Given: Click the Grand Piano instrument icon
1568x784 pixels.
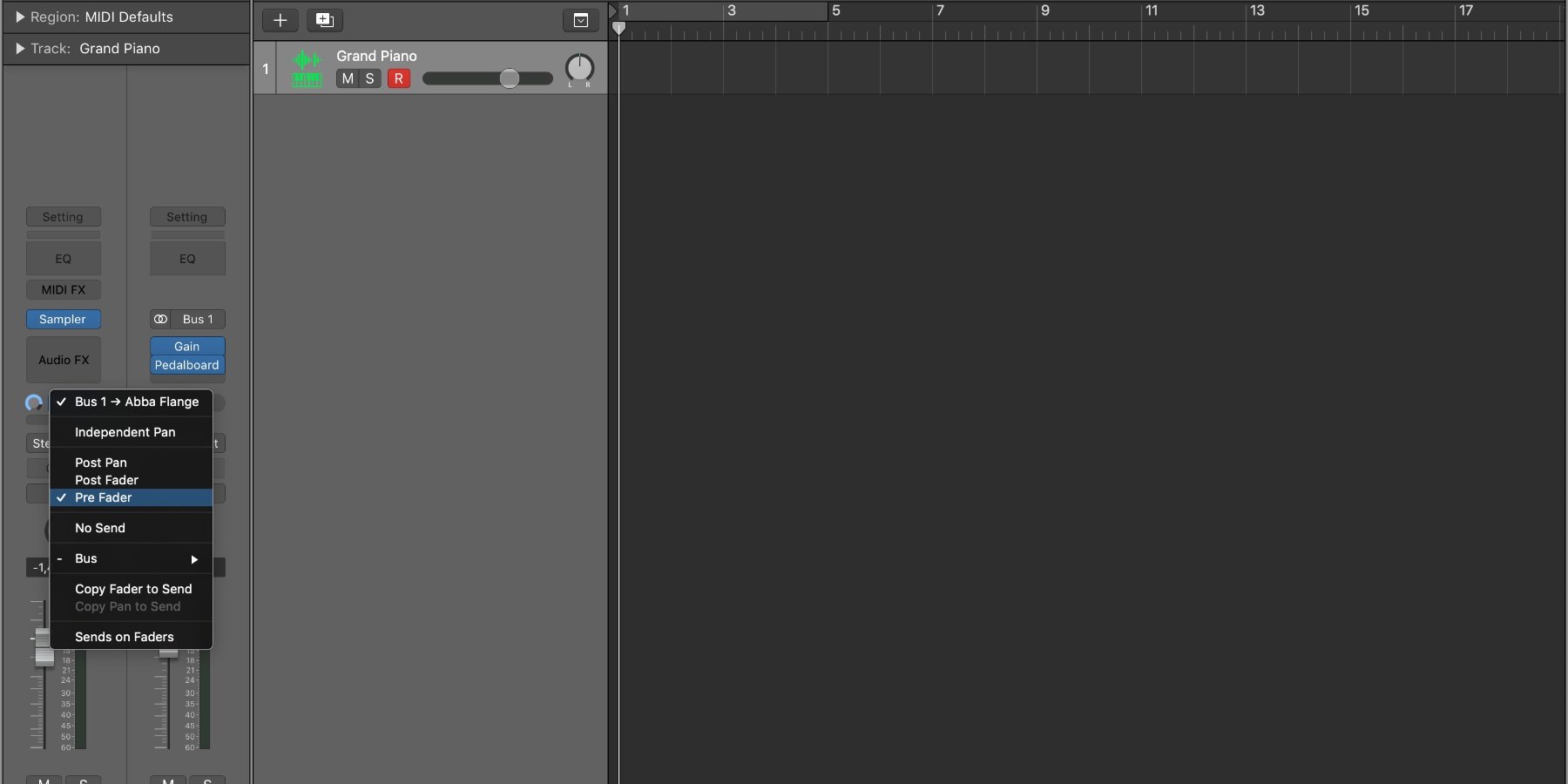Looking at the screenshot, I should [307, 69].
